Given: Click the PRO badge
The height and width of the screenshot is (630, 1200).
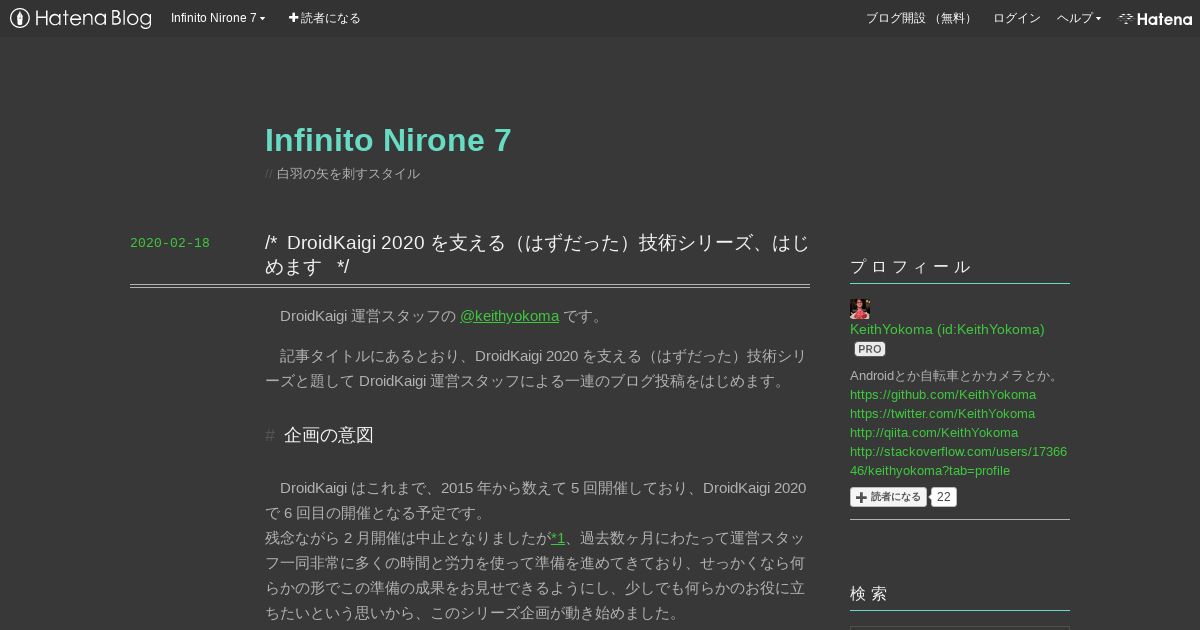Looking at the screenshot, I should (x=870, y=349).
